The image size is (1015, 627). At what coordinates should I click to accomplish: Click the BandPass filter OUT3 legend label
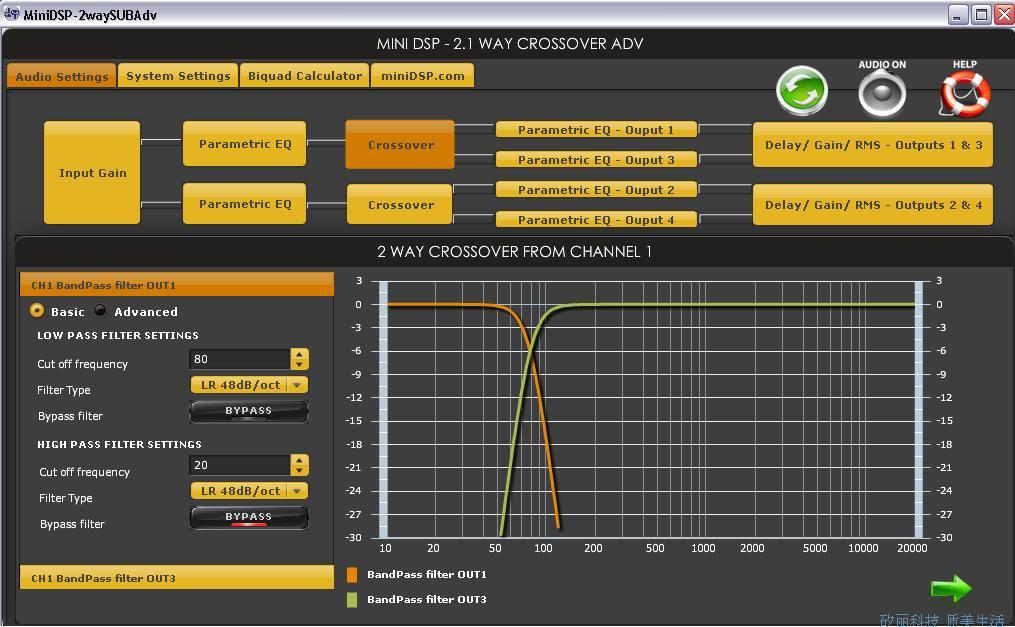(x=427, y=600)
